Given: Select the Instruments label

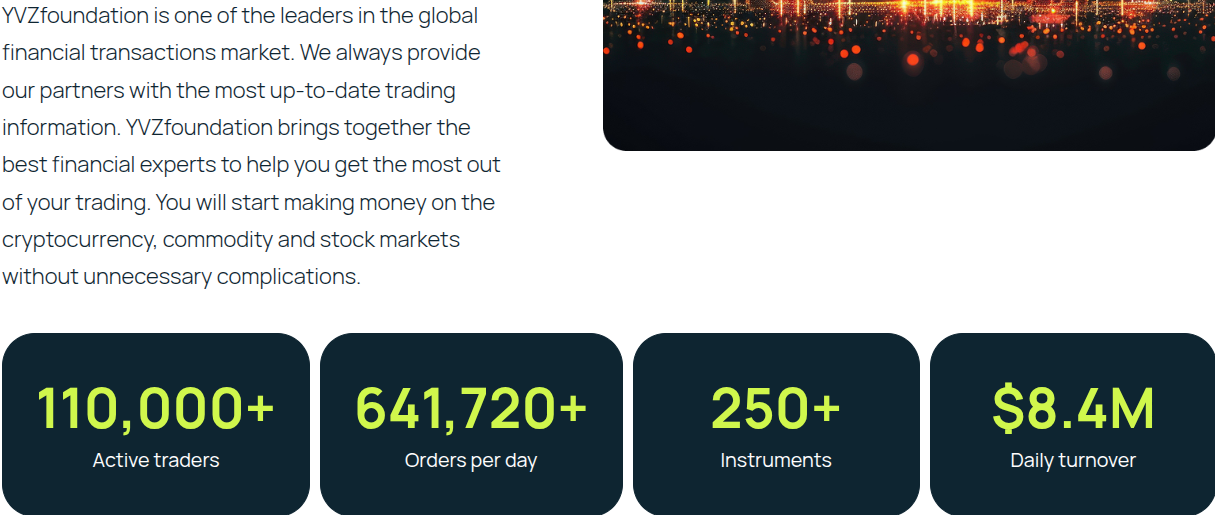Looking at the screenshot, I should (776, 460).
